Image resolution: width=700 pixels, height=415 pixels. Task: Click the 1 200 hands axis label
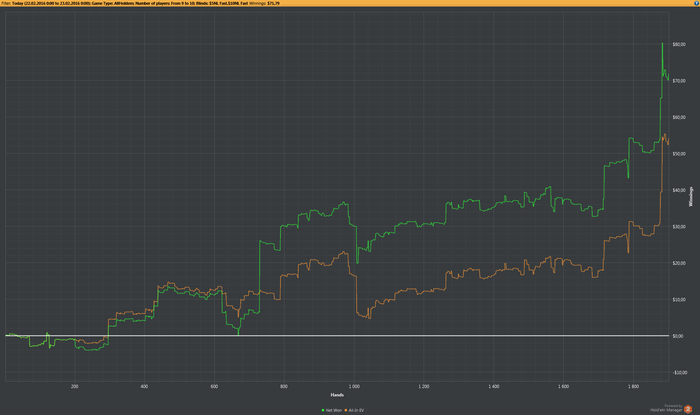(424, 386)
